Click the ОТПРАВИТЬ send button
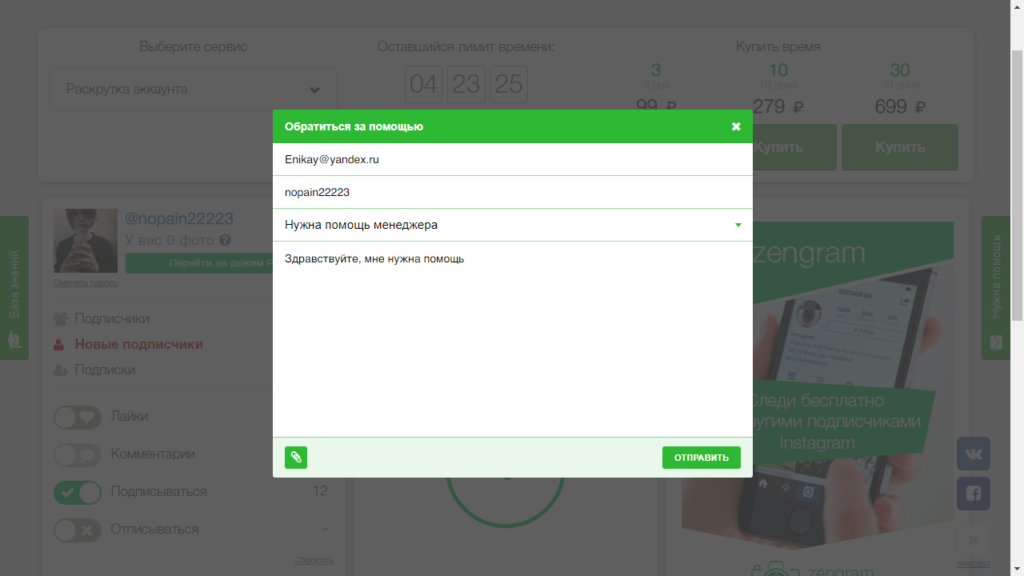 [701, 457]
